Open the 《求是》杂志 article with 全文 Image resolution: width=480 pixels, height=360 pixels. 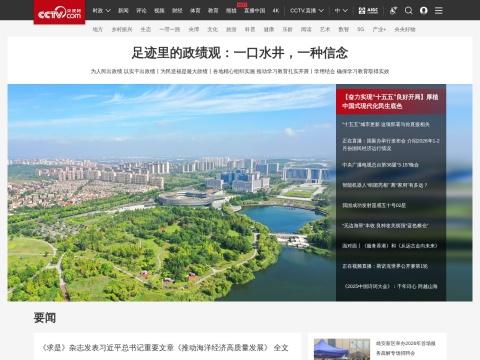[x=164, y=348]
